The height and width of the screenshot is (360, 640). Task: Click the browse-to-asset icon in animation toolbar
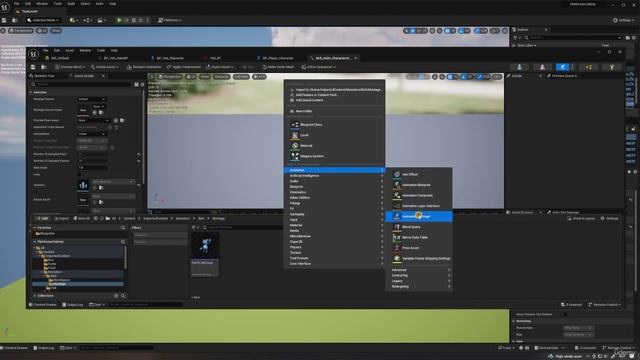(44, 67)
